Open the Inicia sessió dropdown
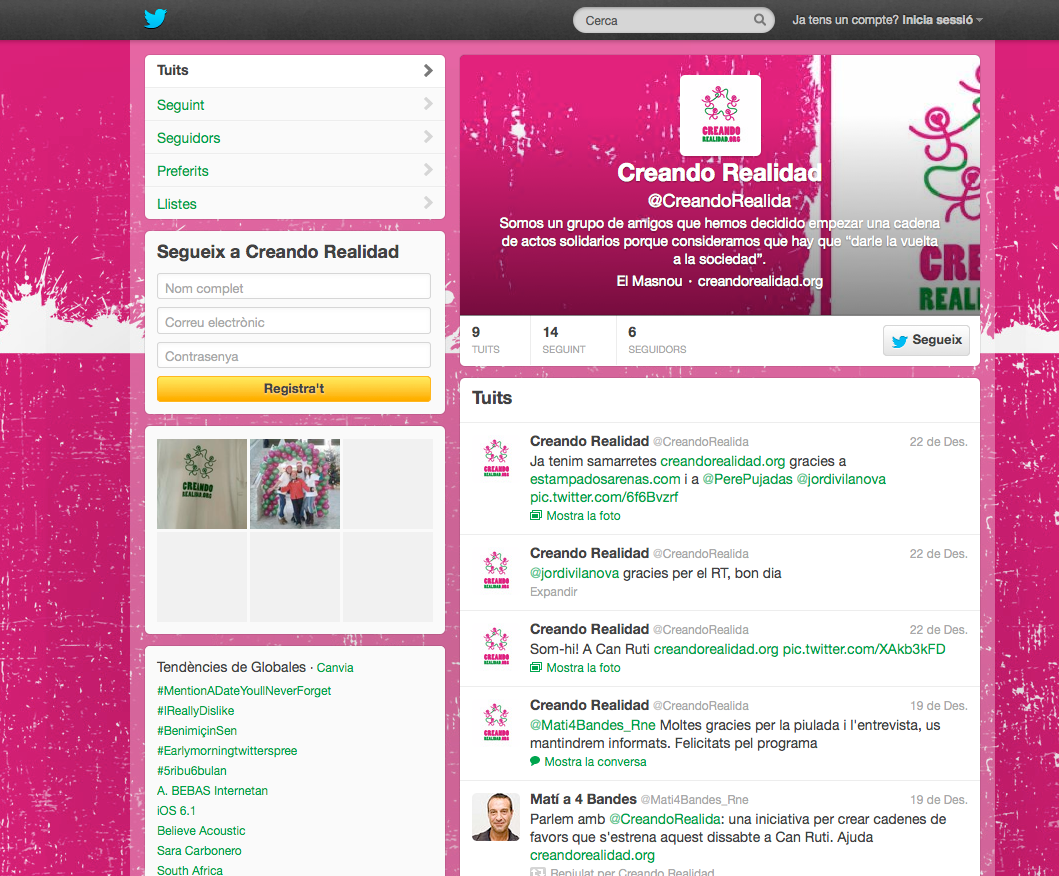 point(942,20)
